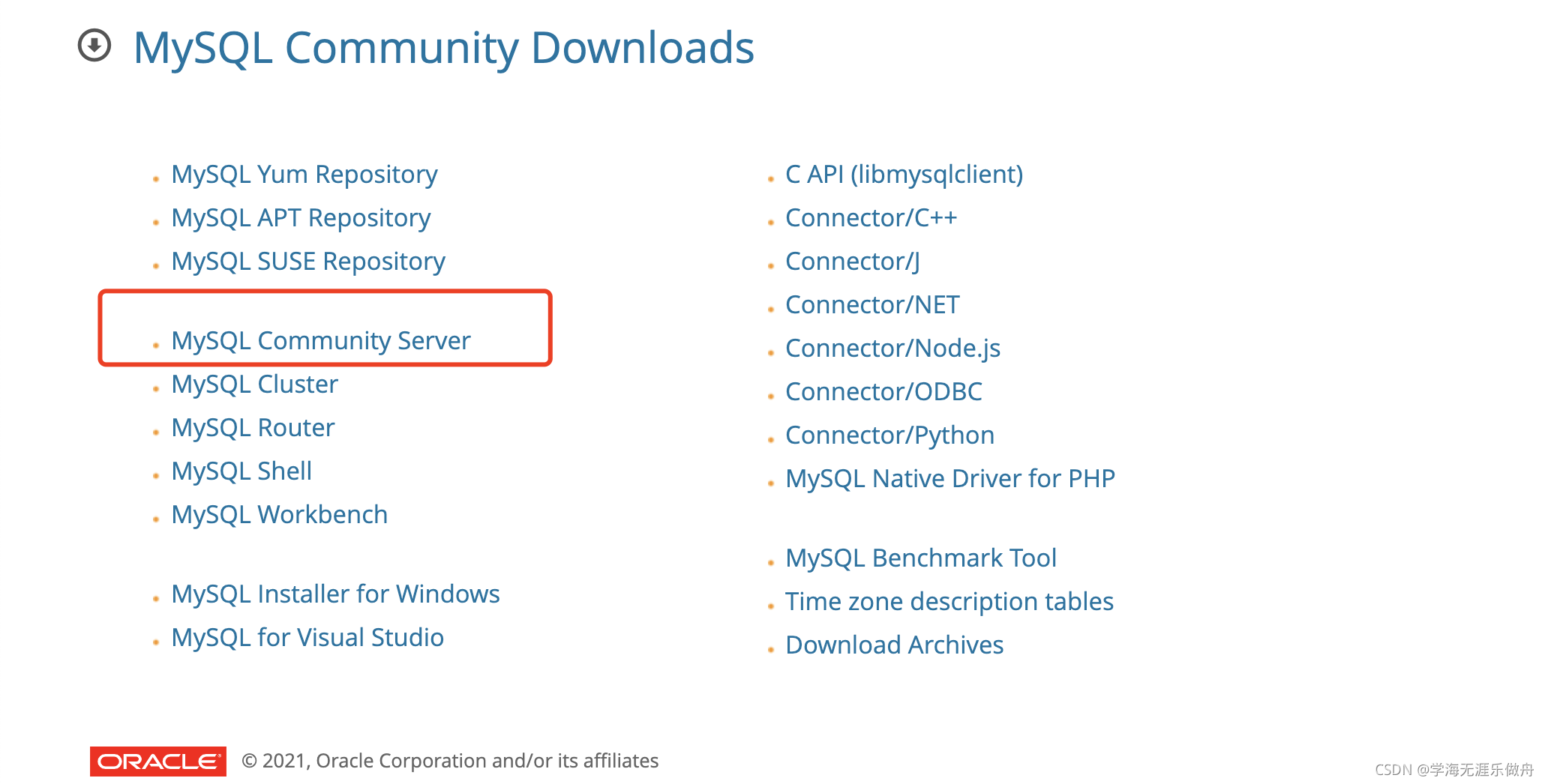Visit the MySQL Router download page
The width and height of the screenshot is (1545, 784).
(x=253, y=428)
